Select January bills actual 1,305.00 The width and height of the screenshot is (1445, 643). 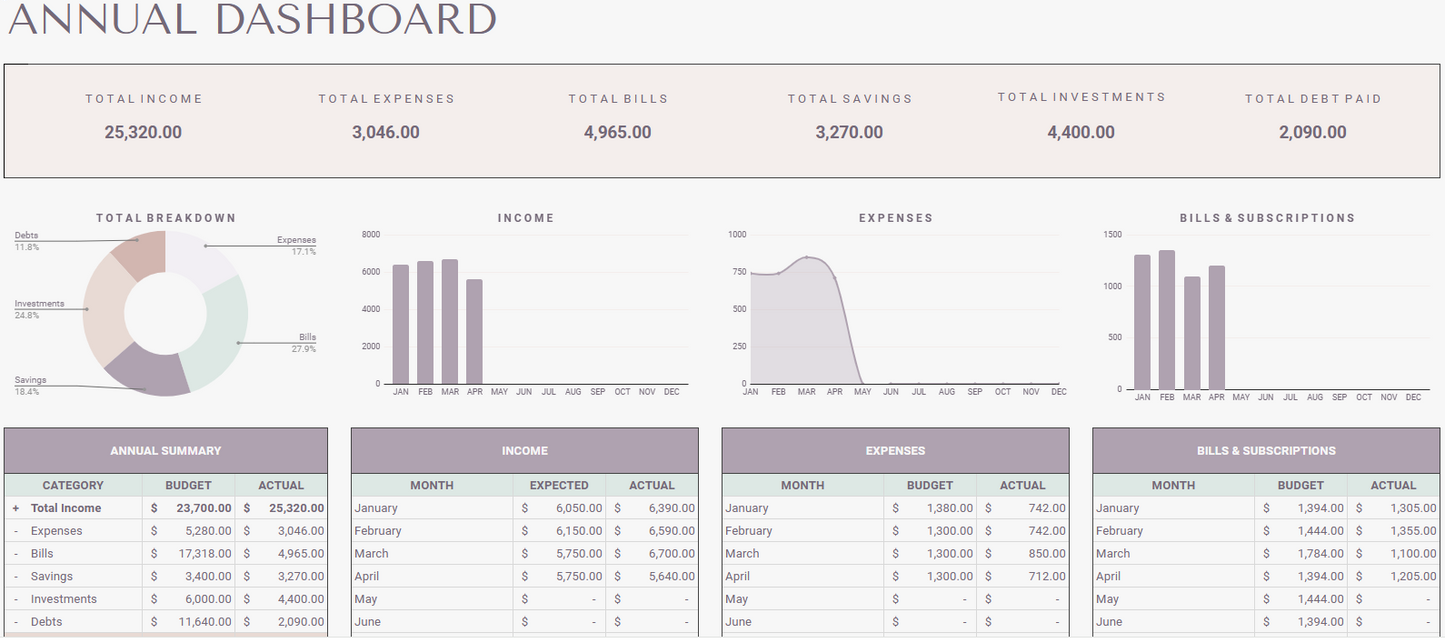pyautogui.click(x=1394, y=508)
